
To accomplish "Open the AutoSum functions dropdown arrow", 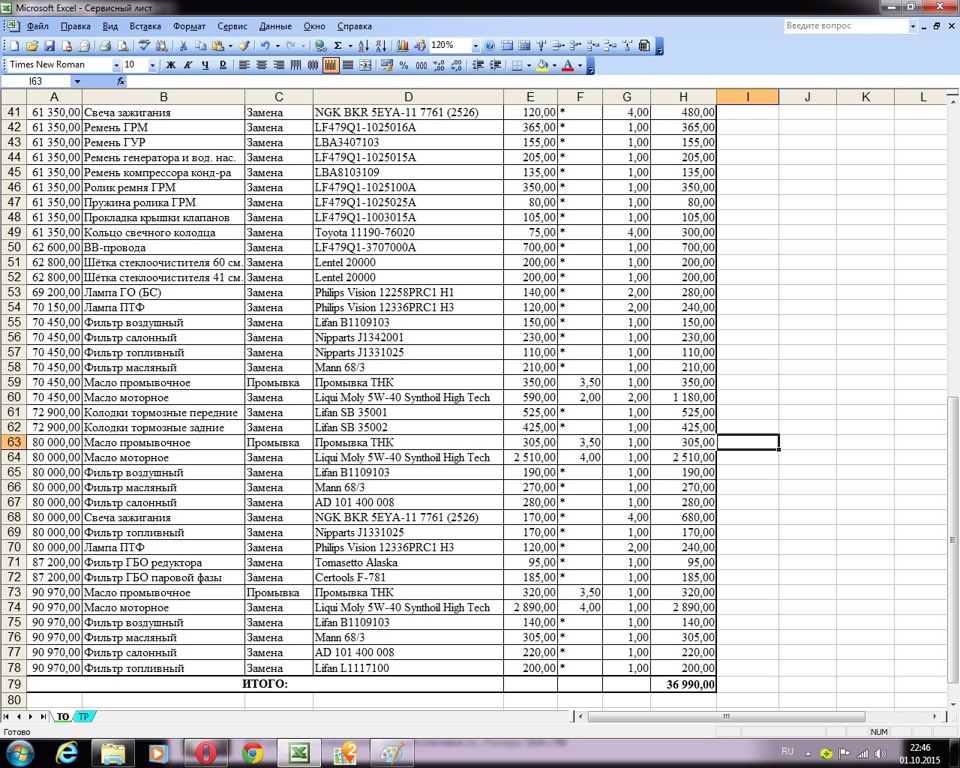I will click(350, 46).
